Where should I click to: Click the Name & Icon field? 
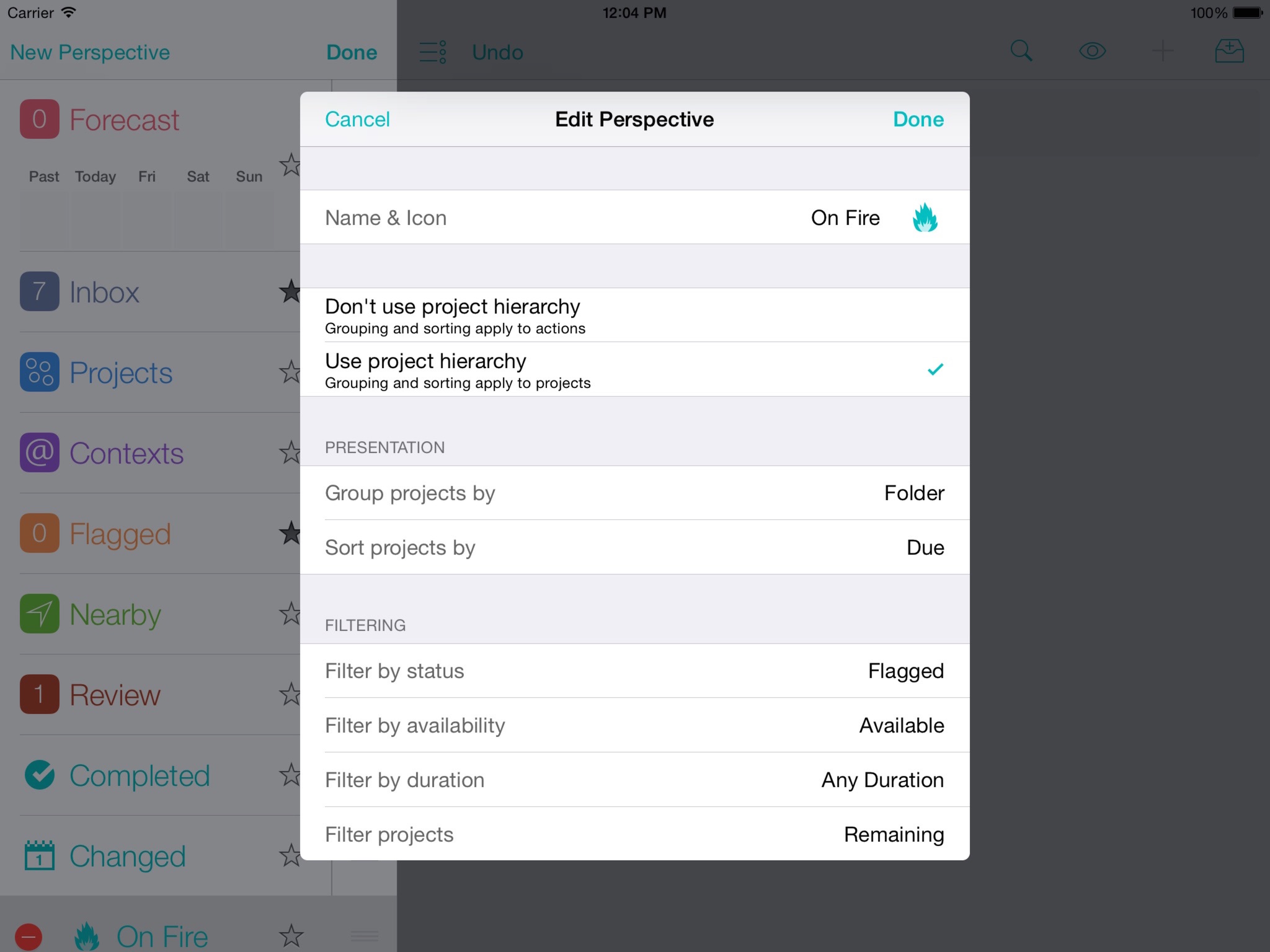[x=634, y=218]
